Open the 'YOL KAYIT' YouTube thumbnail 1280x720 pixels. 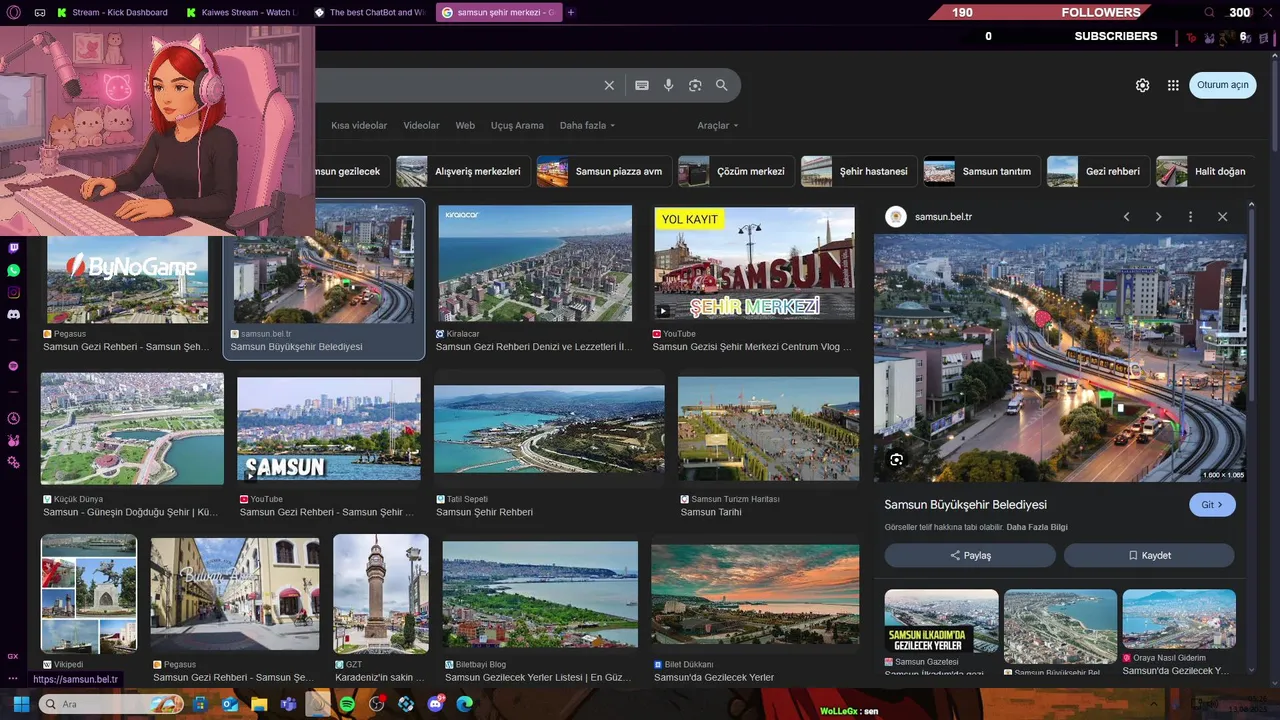[x=754, y=263]
